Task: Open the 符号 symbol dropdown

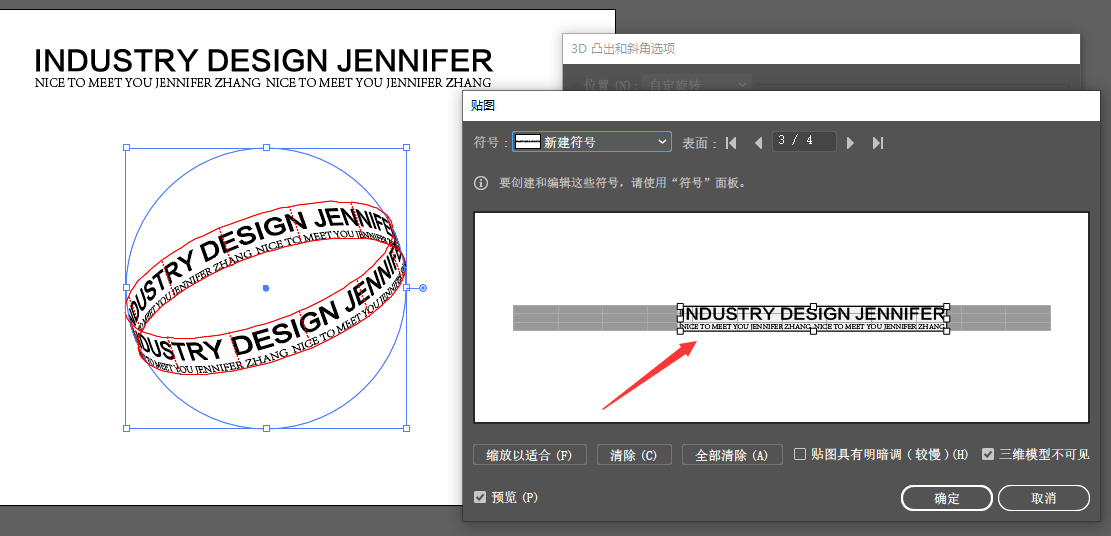Action: pos(592,142)
